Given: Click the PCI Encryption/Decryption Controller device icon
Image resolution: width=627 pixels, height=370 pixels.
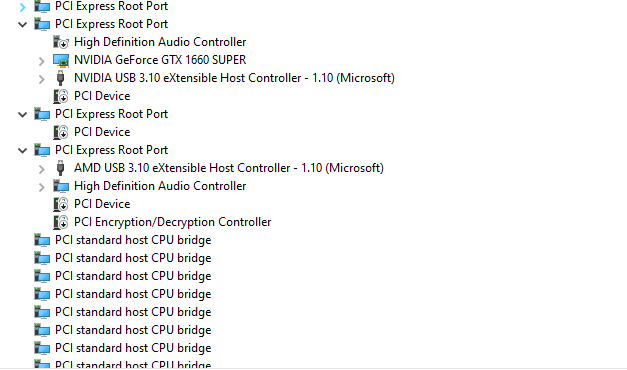Looking at the screenshot, I should (61, 222).
